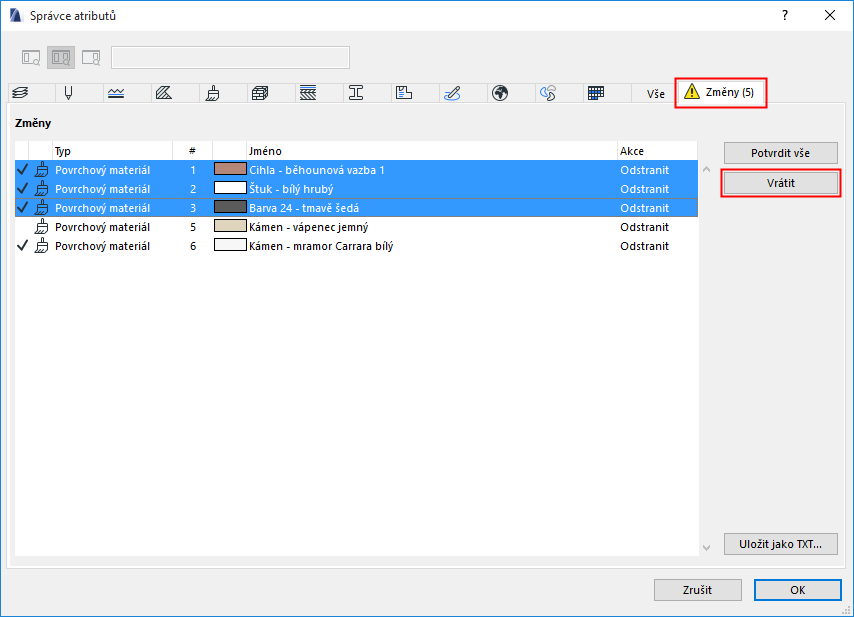Sort by the # column header

coord(192,151)
